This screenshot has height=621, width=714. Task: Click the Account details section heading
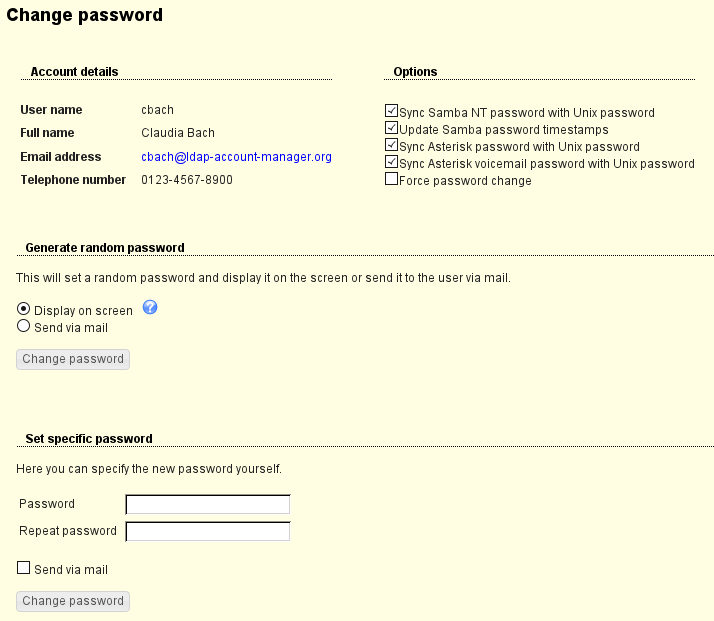74,72
